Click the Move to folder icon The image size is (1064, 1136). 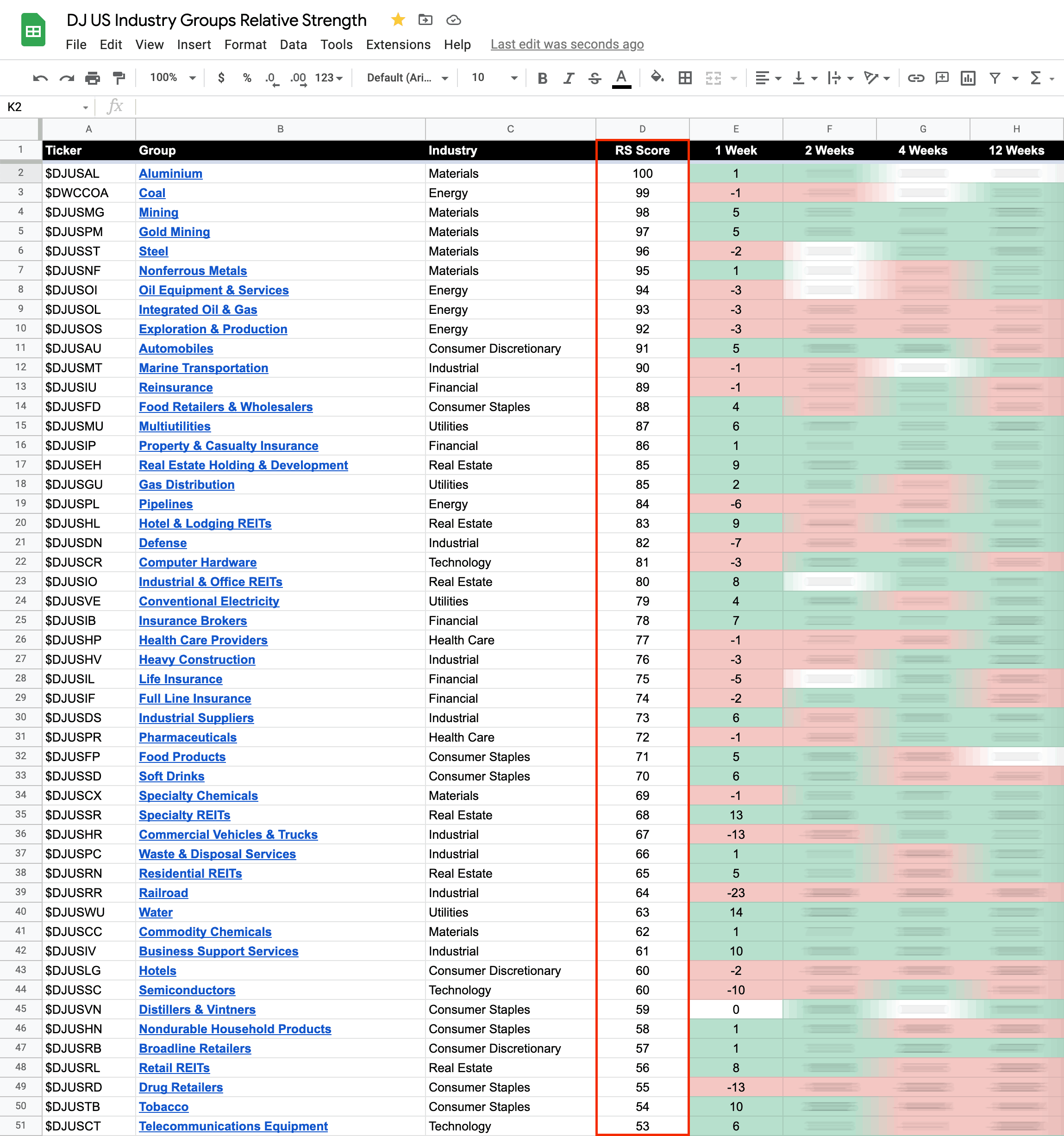[425, 20]
